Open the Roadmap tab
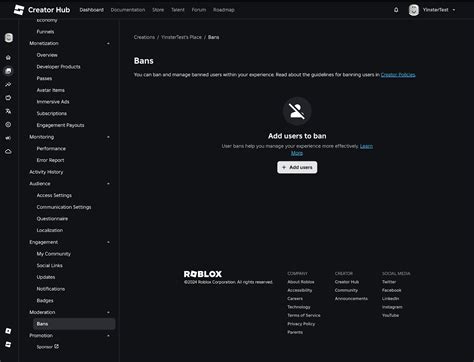The width and height of the screenshot is (474, 362). (x=224, y=10)
